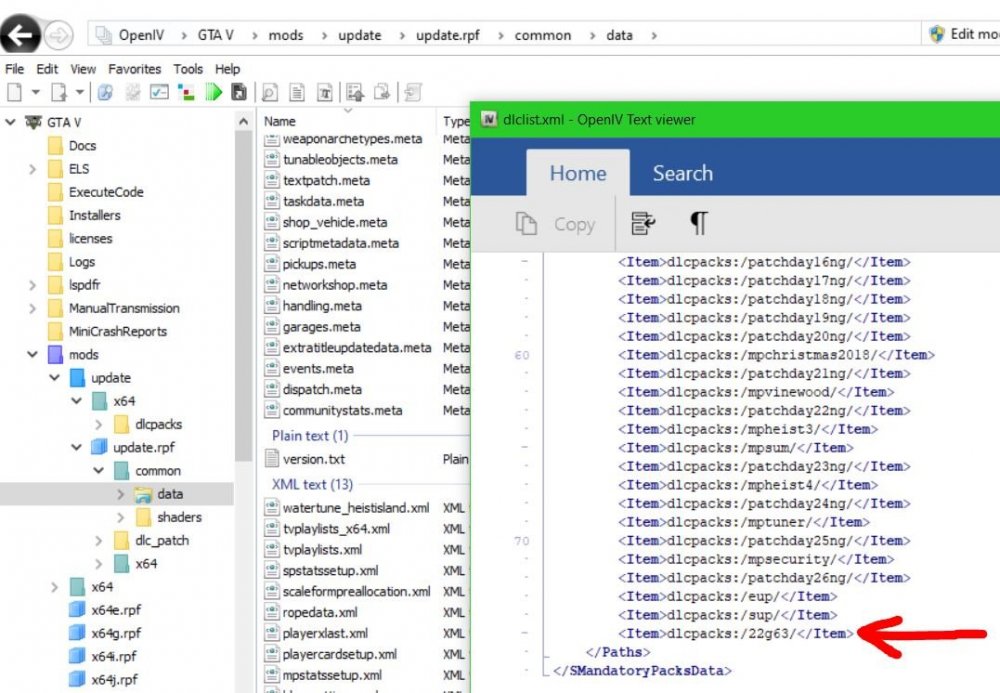
Task: Expand the lspdfr folder in tree
Action: pyautogui.click(x=34, y=285)
